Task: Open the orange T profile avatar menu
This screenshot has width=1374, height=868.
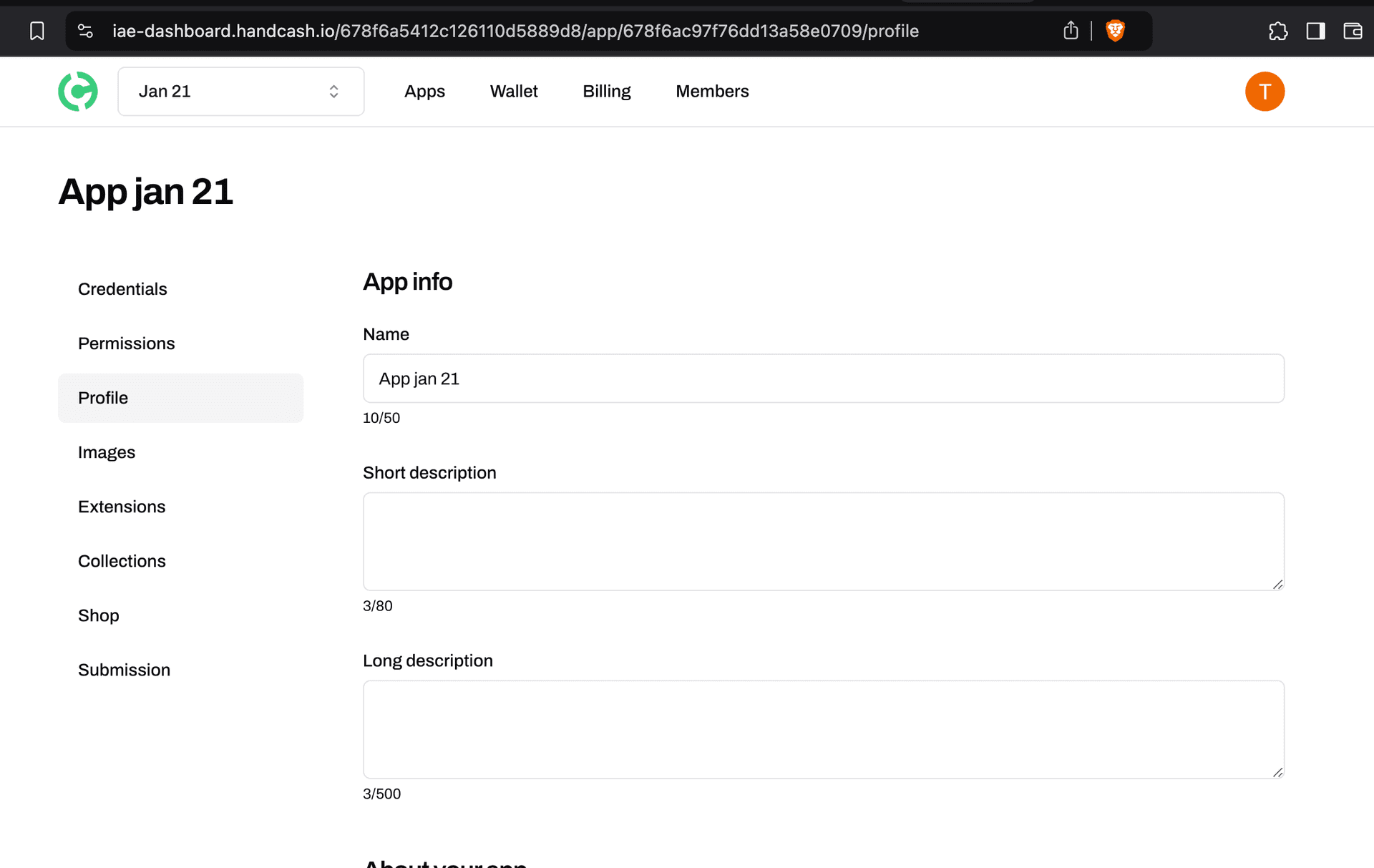Action: coord(1265,91)
